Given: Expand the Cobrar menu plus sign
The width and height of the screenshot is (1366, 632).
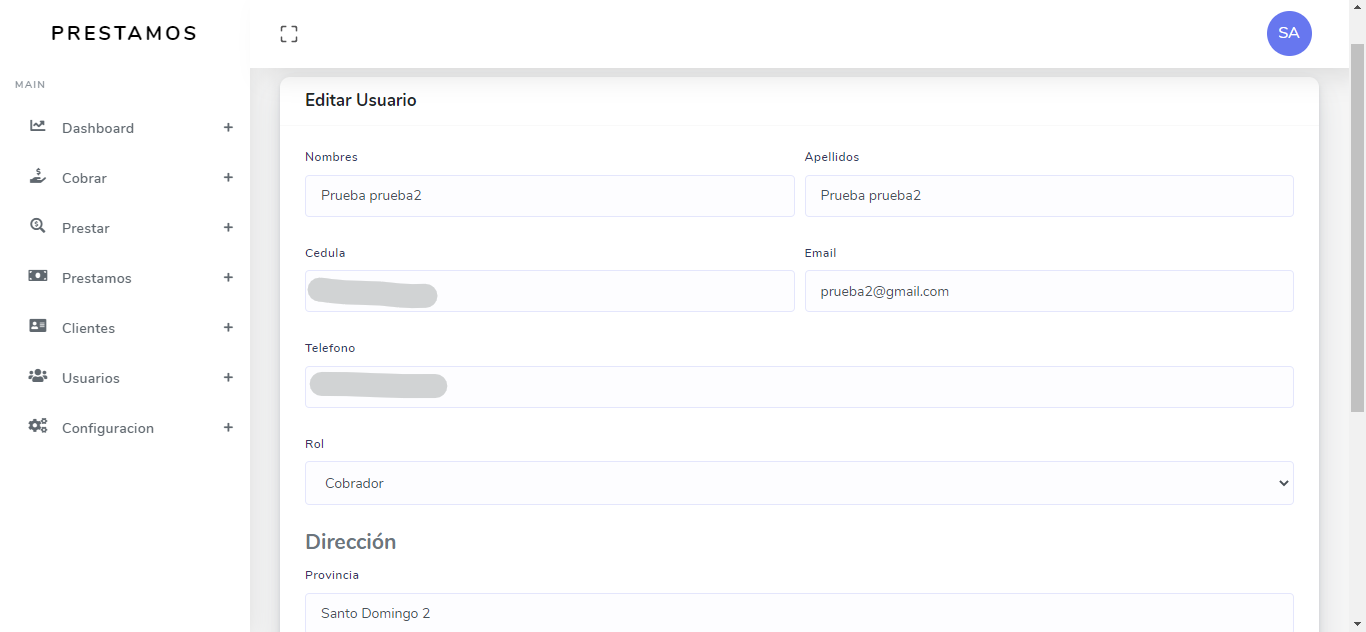Looking at the screenshot, I should coord(228,177).
